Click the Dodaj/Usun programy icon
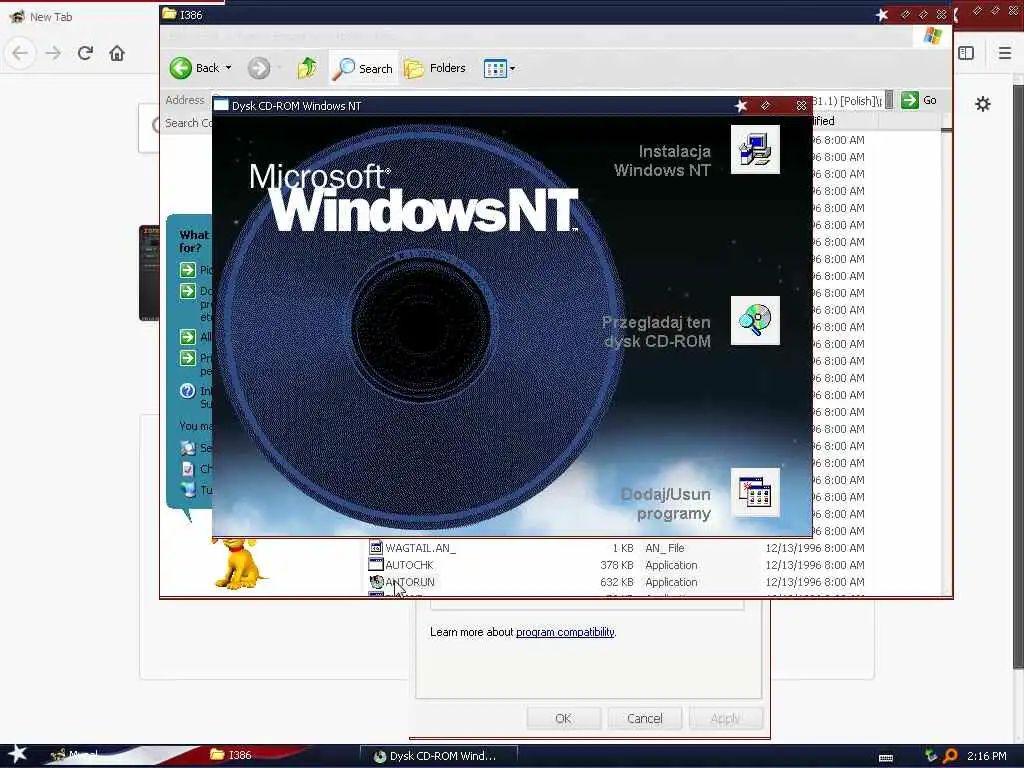The height and width of the screenshot is (768, 1024). point(755,492)
